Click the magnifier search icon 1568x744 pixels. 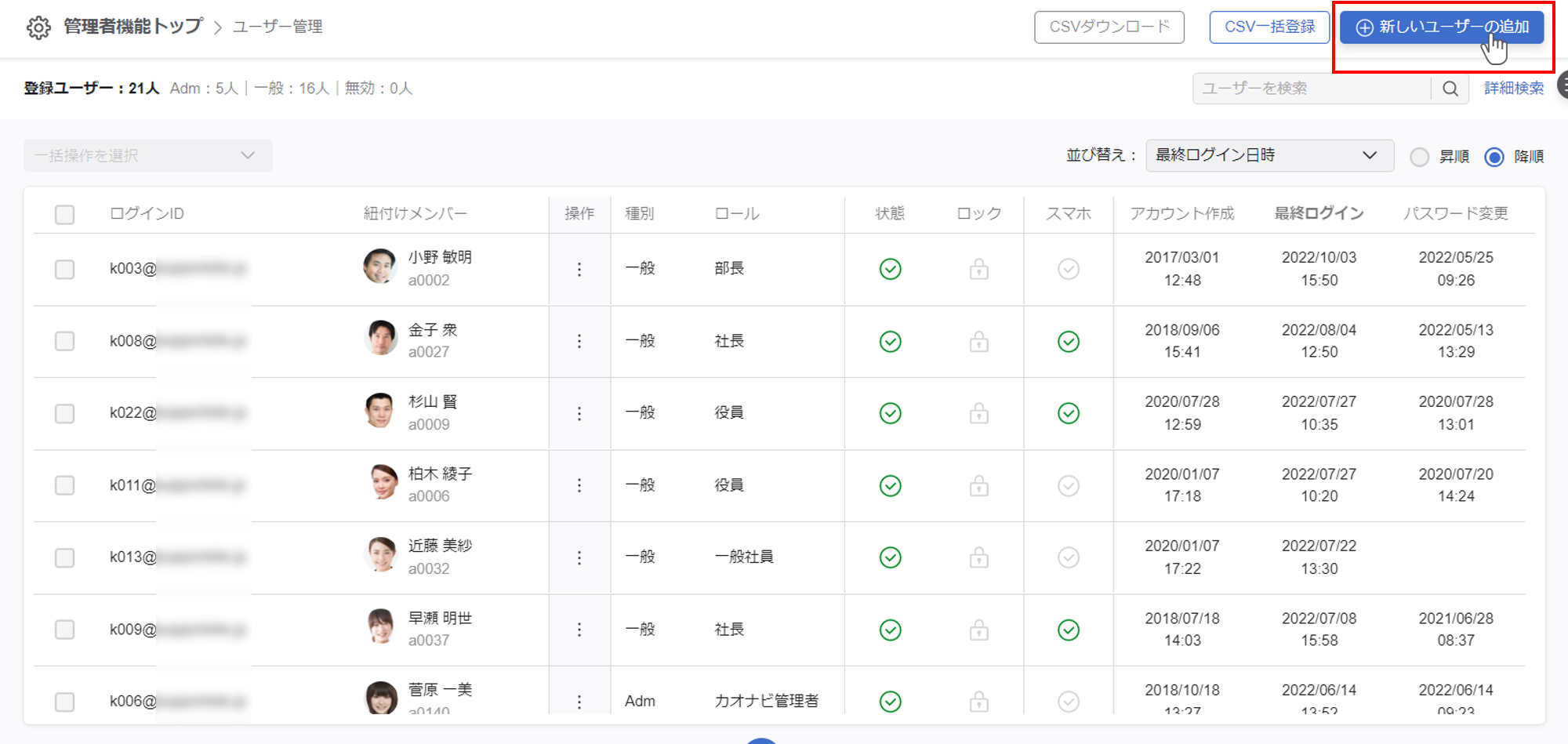[1450, 89]
